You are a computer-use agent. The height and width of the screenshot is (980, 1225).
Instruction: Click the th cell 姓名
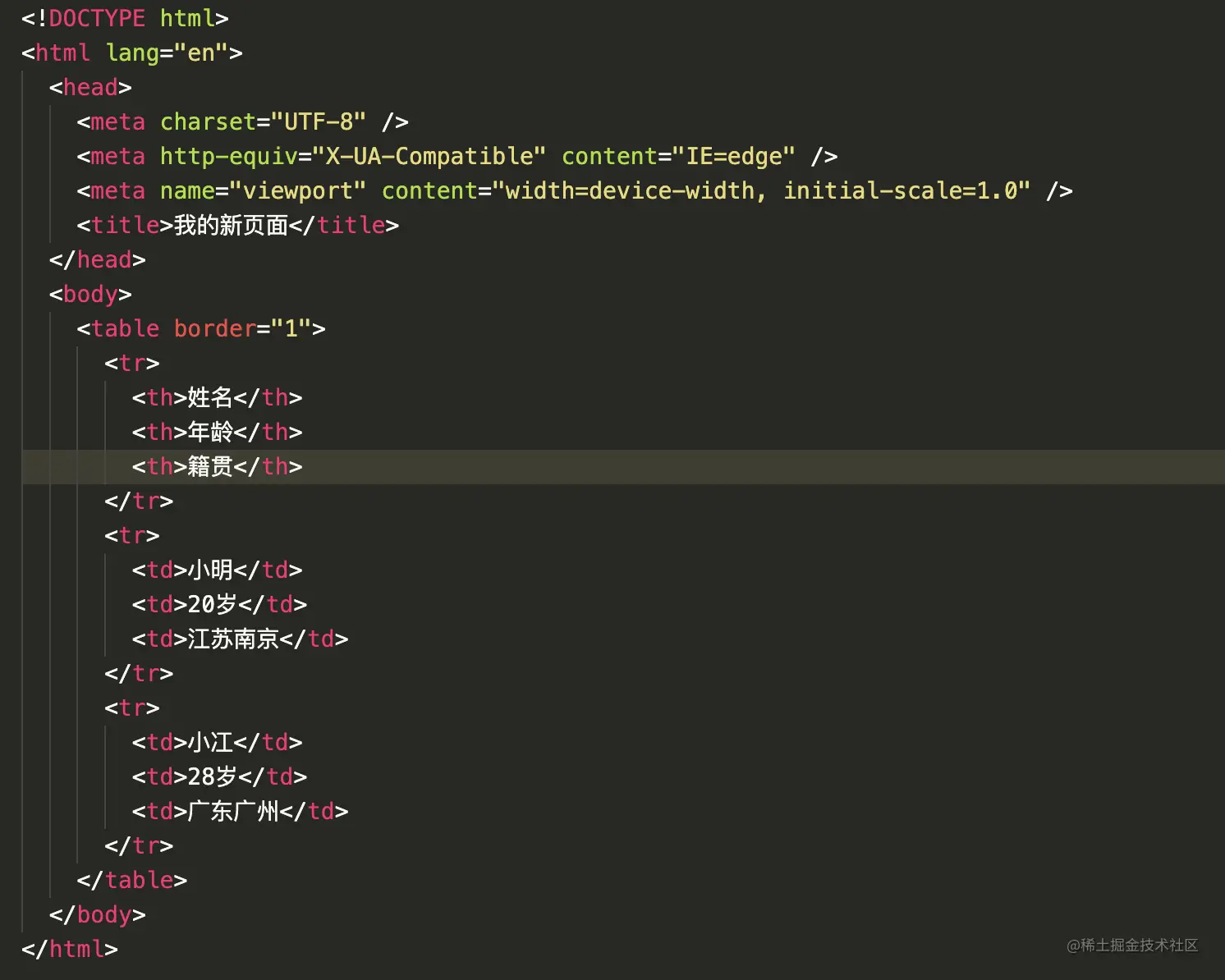pos(218,397)
